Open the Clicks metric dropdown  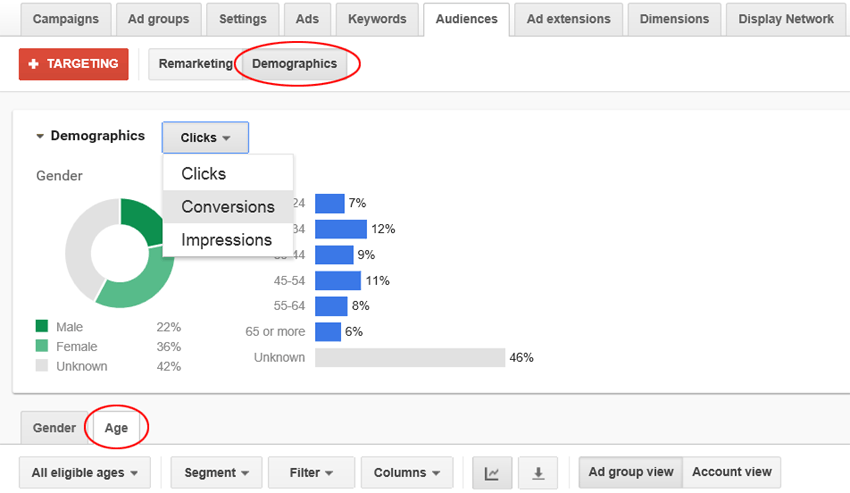pyautogui.click(x=205, y=138)
